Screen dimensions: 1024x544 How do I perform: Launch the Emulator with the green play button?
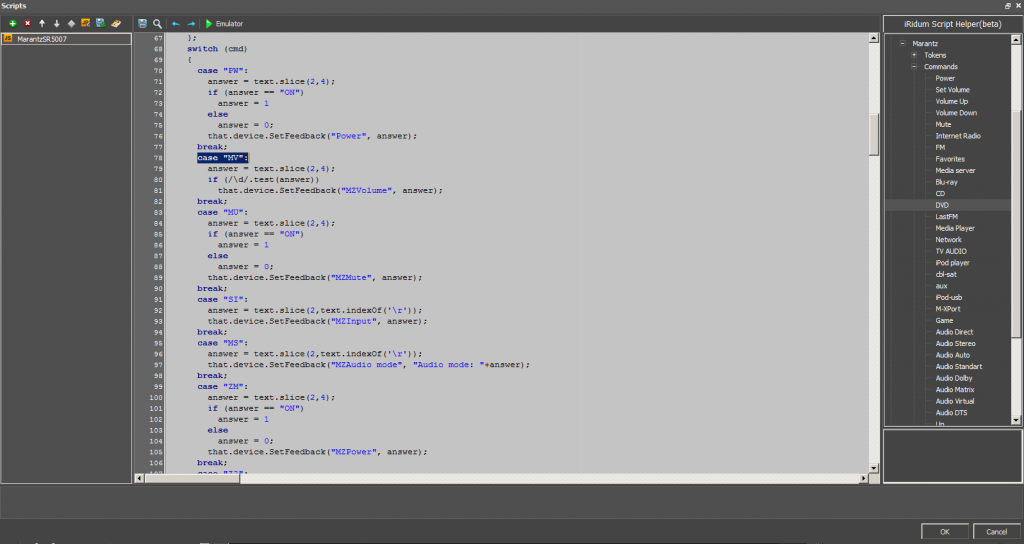click(x=209, y=23)
